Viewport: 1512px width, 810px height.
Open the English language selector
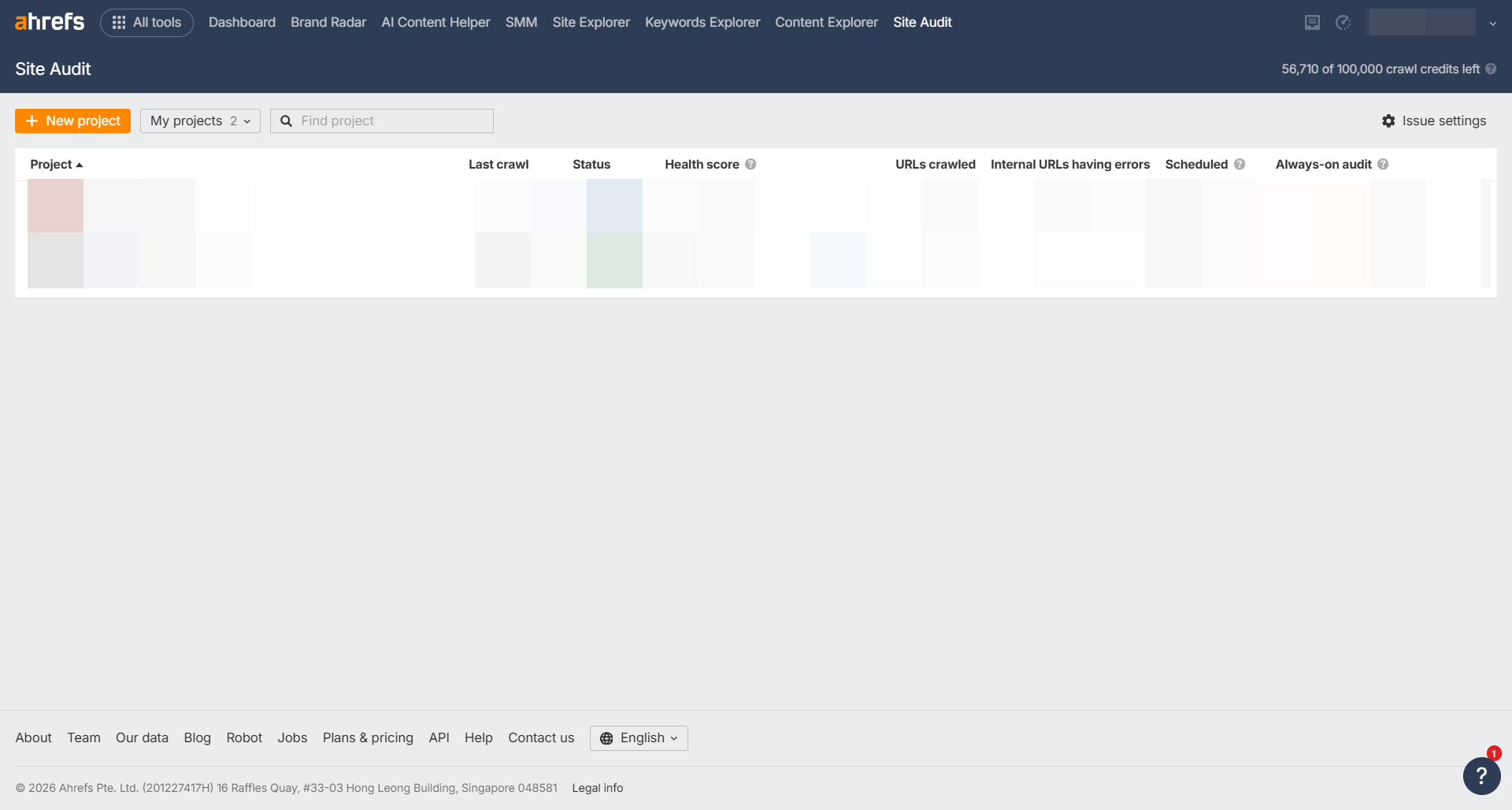[x=639, y=738]
